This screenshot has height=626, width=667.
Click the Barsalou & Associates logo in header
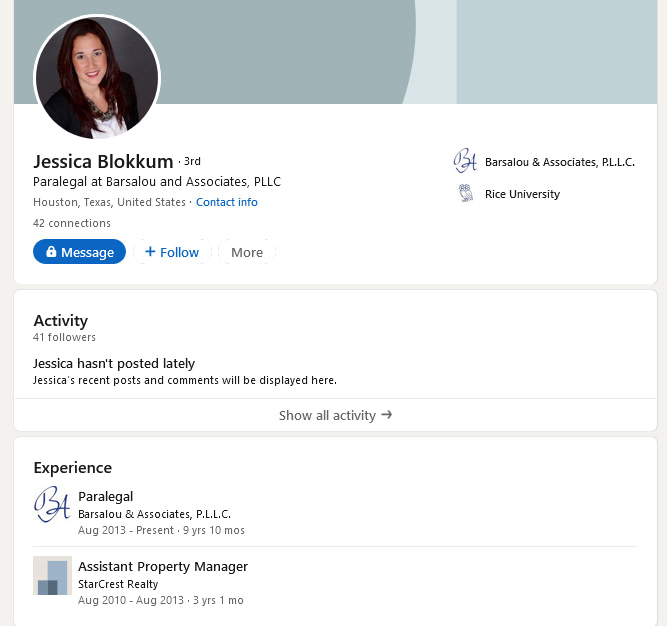466,161
